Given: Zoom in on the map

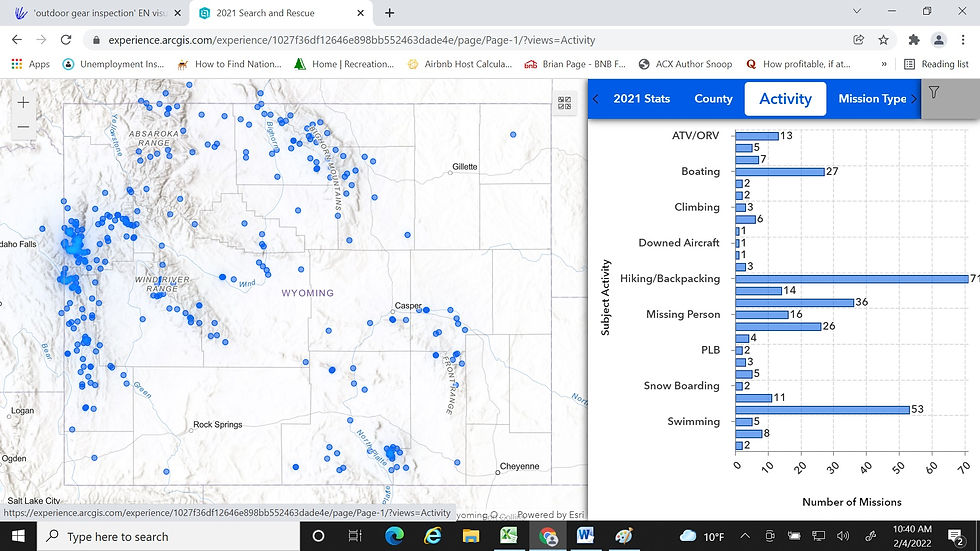Looking at the screenshot, I should click(x=24, y=103).
